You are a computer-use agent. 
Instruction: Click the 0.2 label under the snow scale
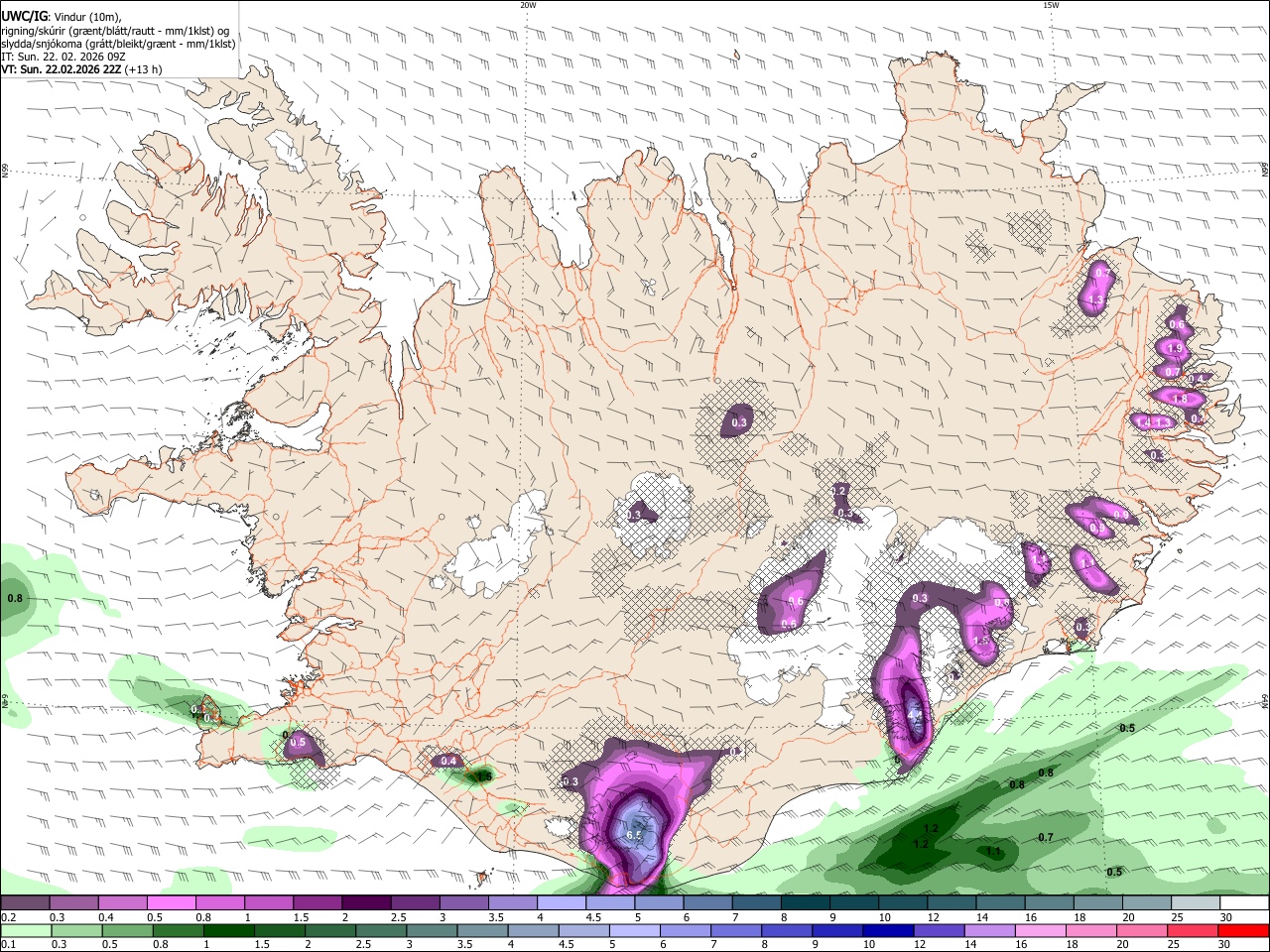point(8,918)
